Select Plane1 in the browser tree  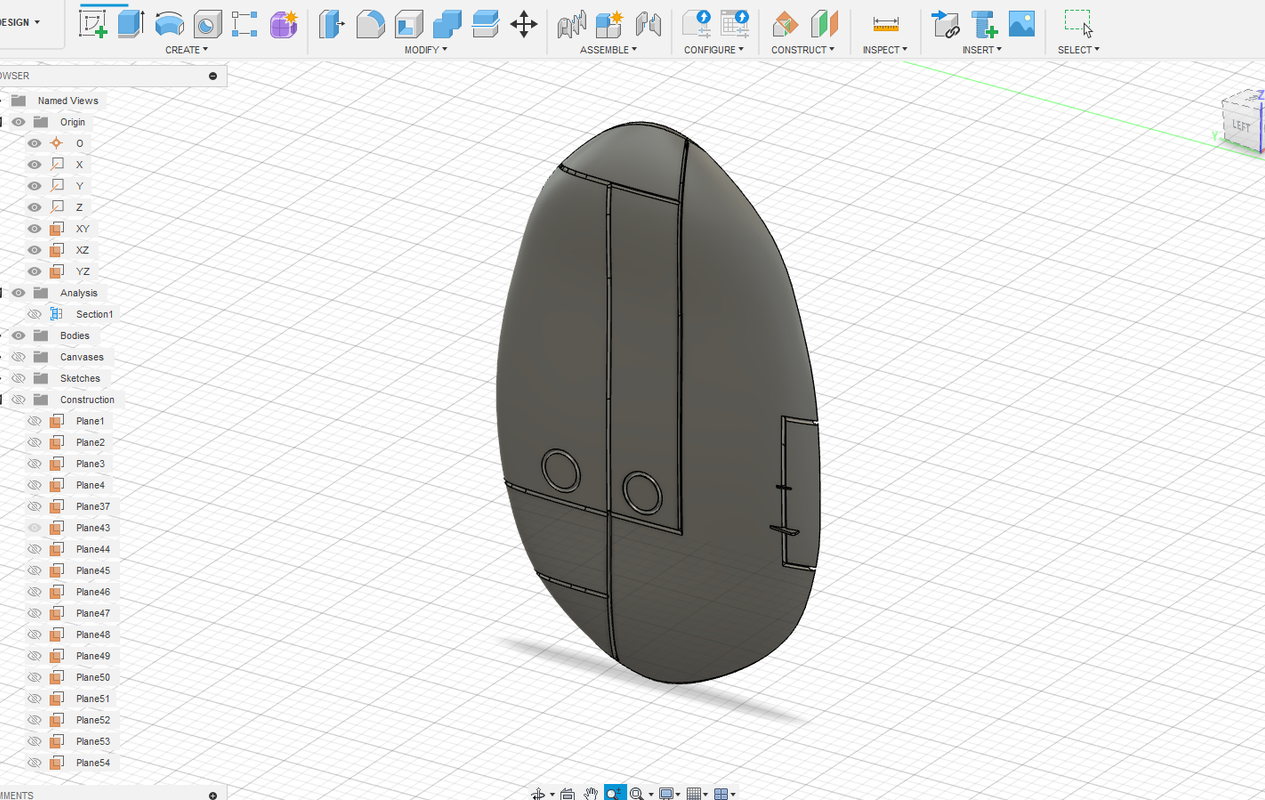90,421
